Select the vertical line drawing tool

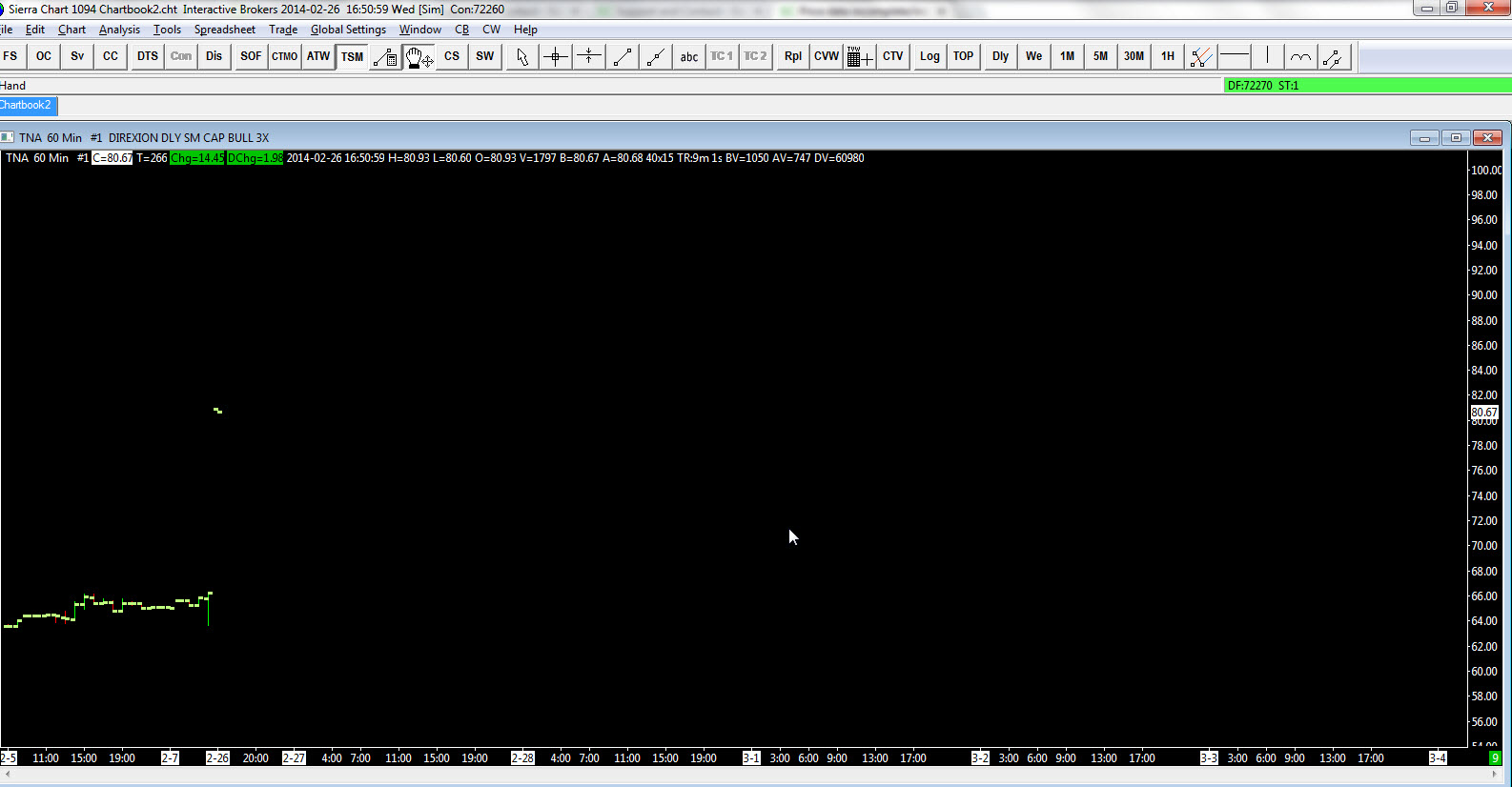tap(1267, 56)
